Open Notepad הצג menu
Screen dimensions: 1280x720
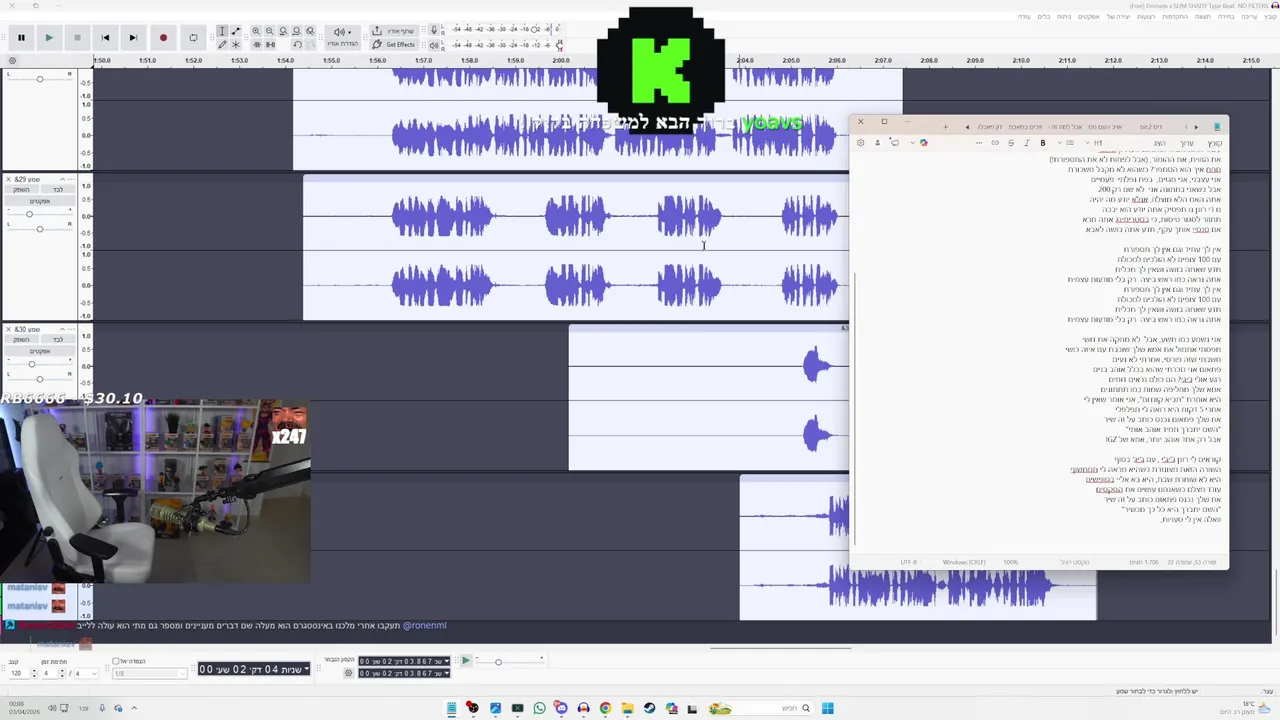click(1160, 143)
